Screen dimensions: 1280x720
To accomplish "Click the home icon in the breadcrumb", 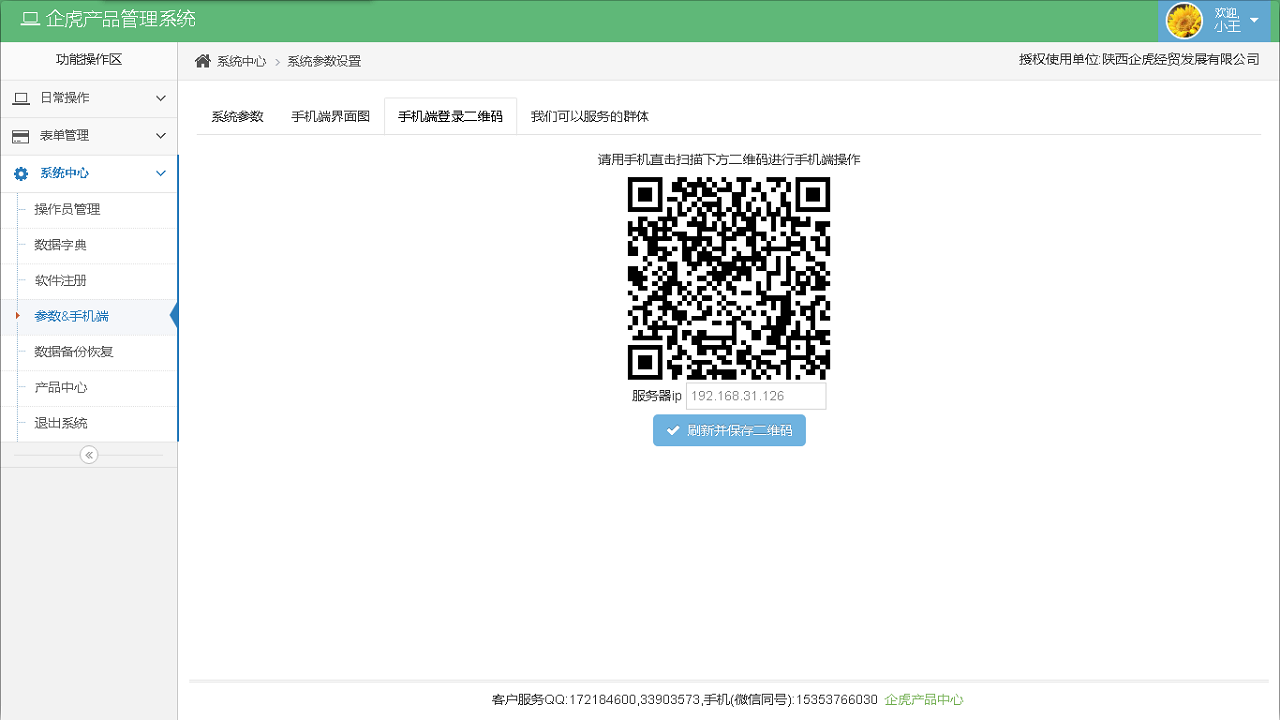I will [x=201, y=60].
